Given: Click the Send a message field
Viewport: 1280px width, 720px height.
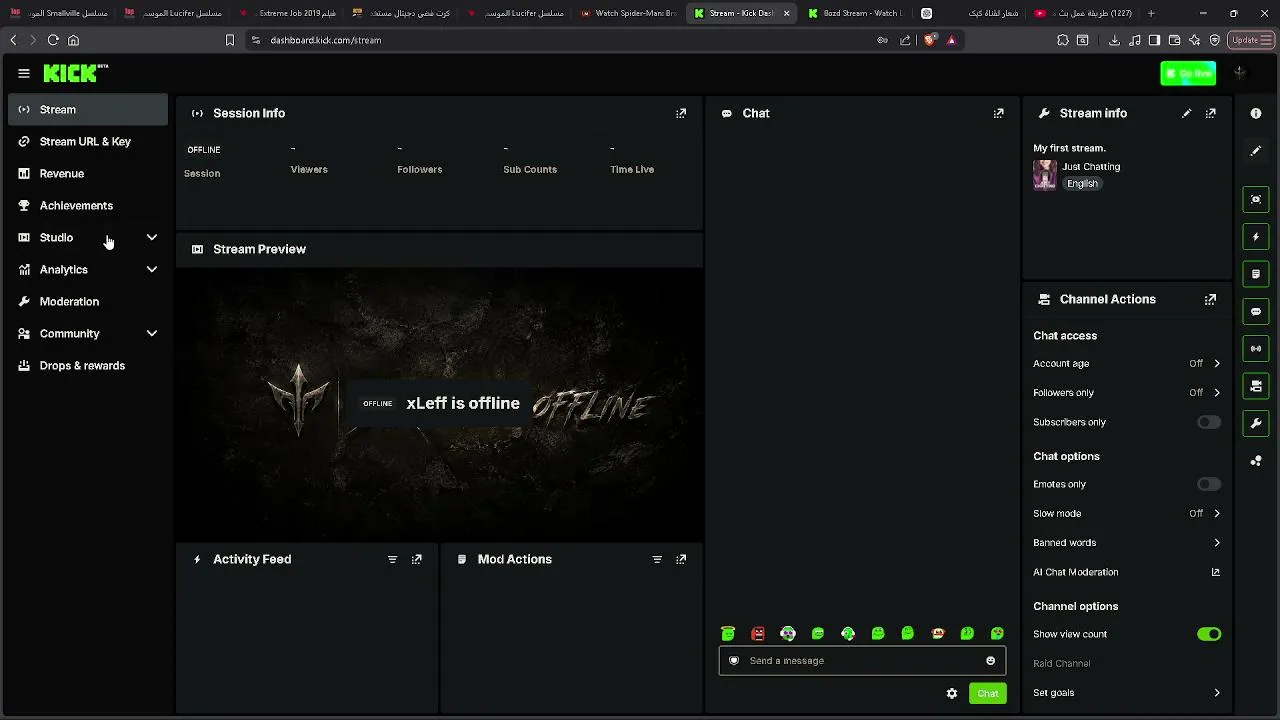Looking at the screenshot, I should point(862,660).
